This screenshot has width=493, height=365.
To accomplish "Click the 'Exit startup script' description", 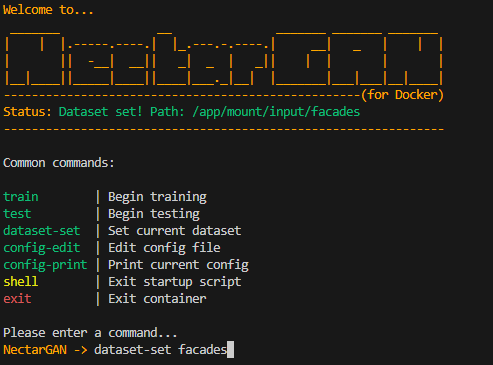I will pyautogui.click(x=175, y=282).
